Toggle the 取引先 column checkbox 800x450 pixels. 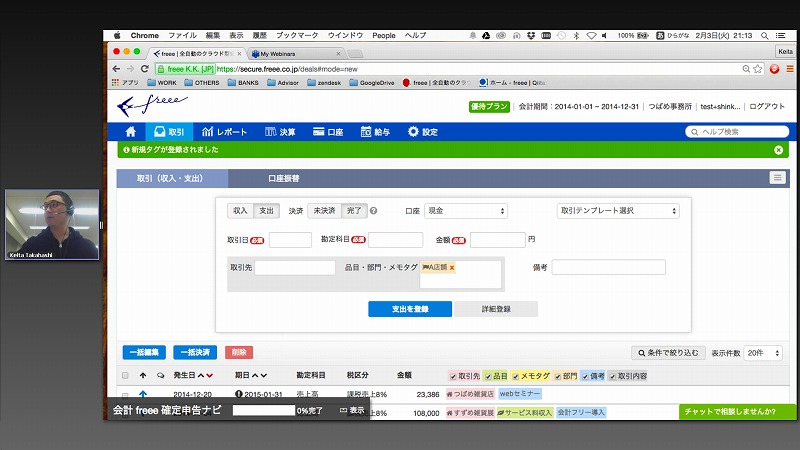click(453, 376)
